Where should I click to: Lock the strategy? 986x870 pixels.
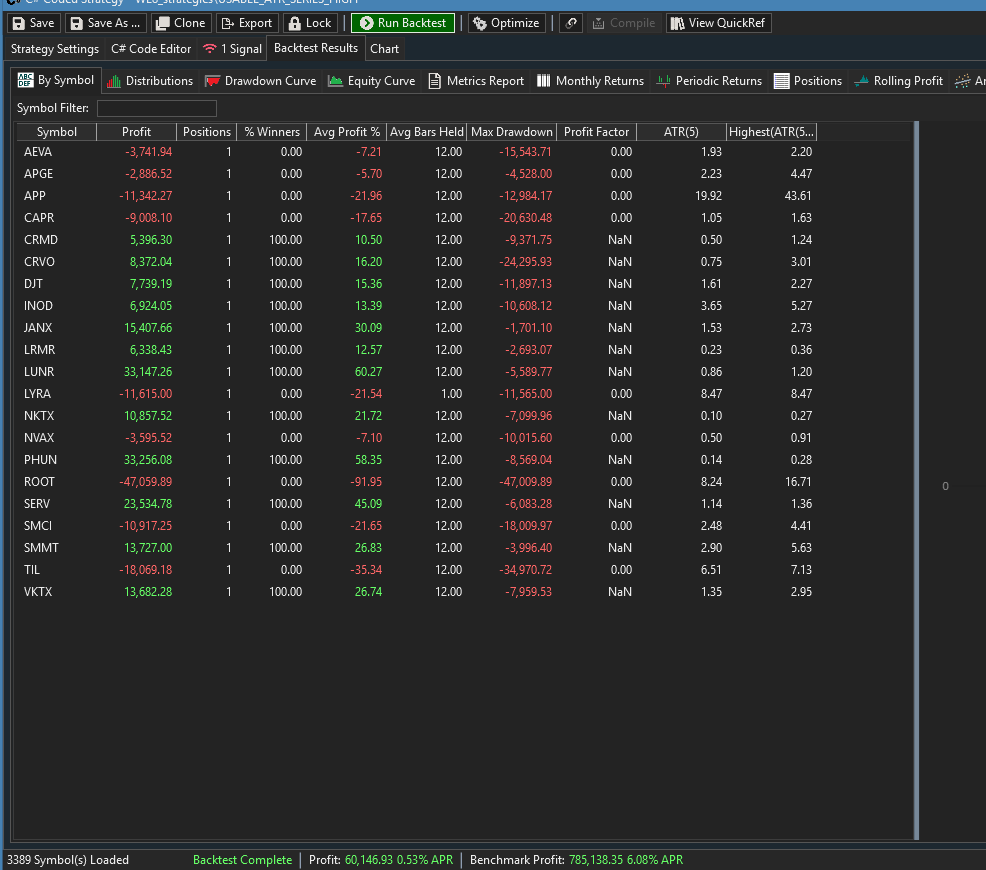tap(309, 23)
